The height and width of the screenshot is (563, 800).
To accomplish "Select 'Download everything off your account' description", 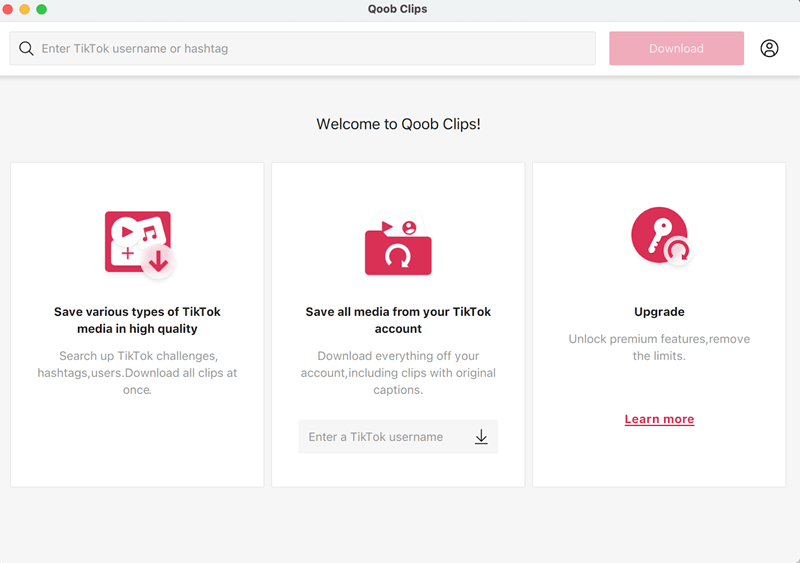I will click(398, 373).
